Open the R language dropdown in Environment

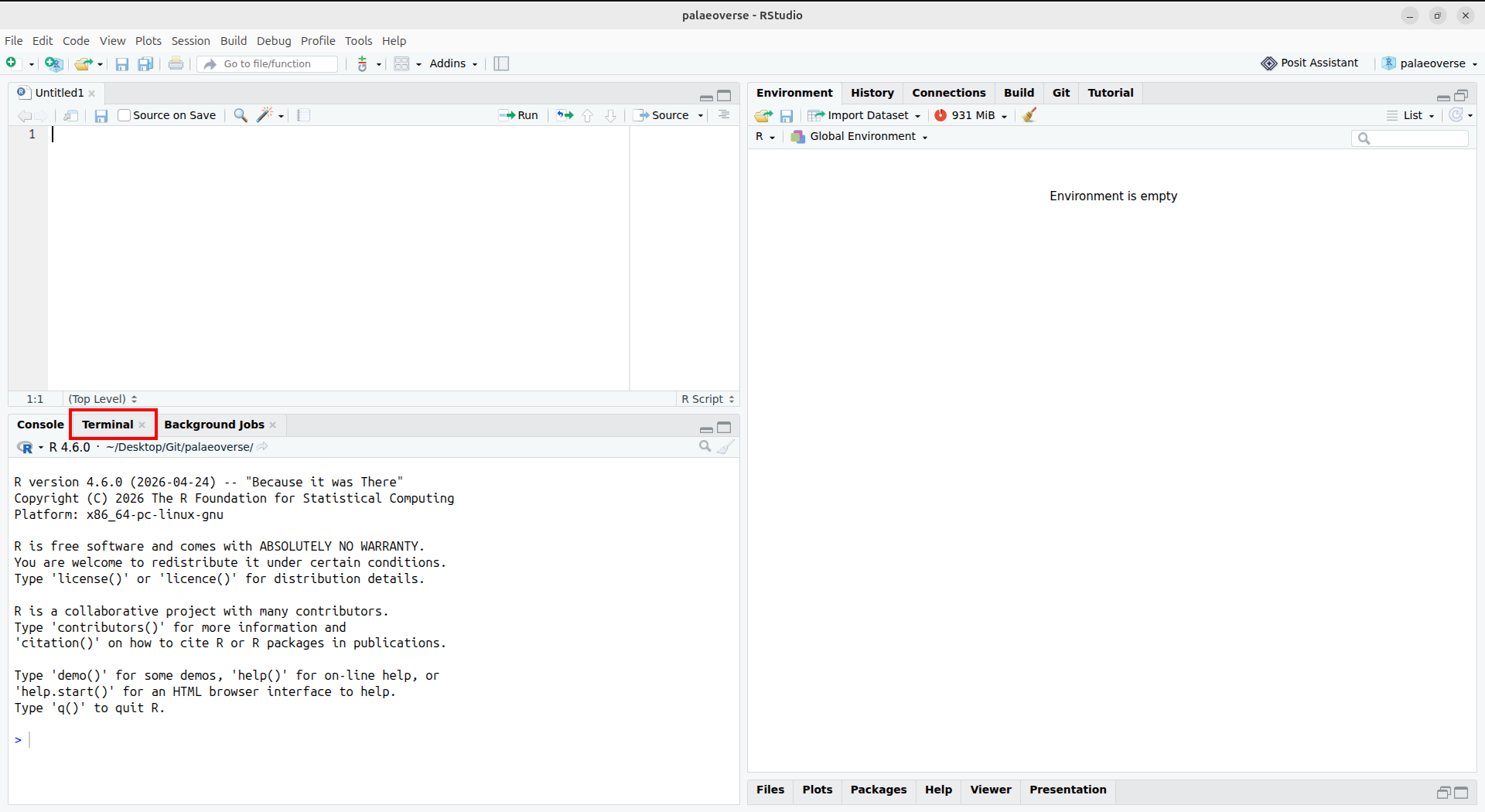click(x=765, y=136)
